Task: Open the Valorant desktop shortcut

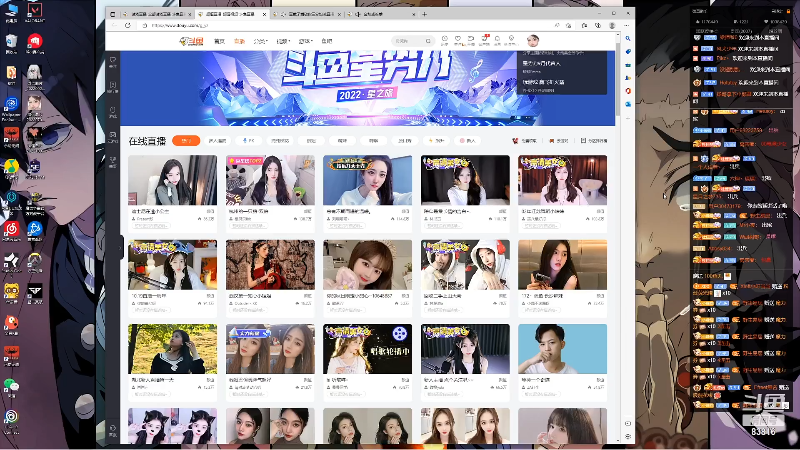Action: (34, 13)
